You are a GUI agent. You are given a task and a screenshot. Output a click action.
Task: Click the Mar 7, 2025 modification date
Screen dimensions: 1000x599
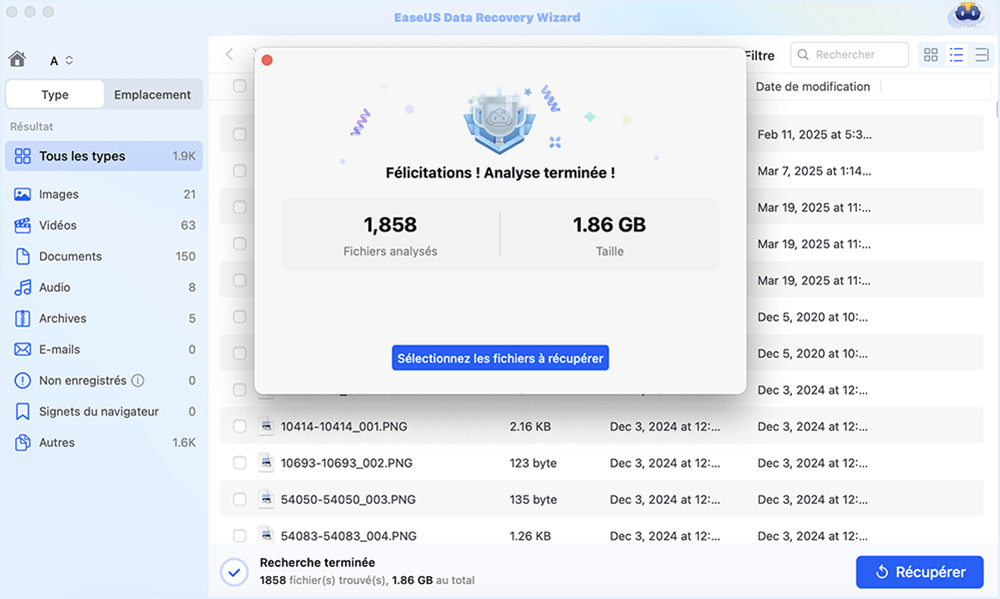pos(814,171)
